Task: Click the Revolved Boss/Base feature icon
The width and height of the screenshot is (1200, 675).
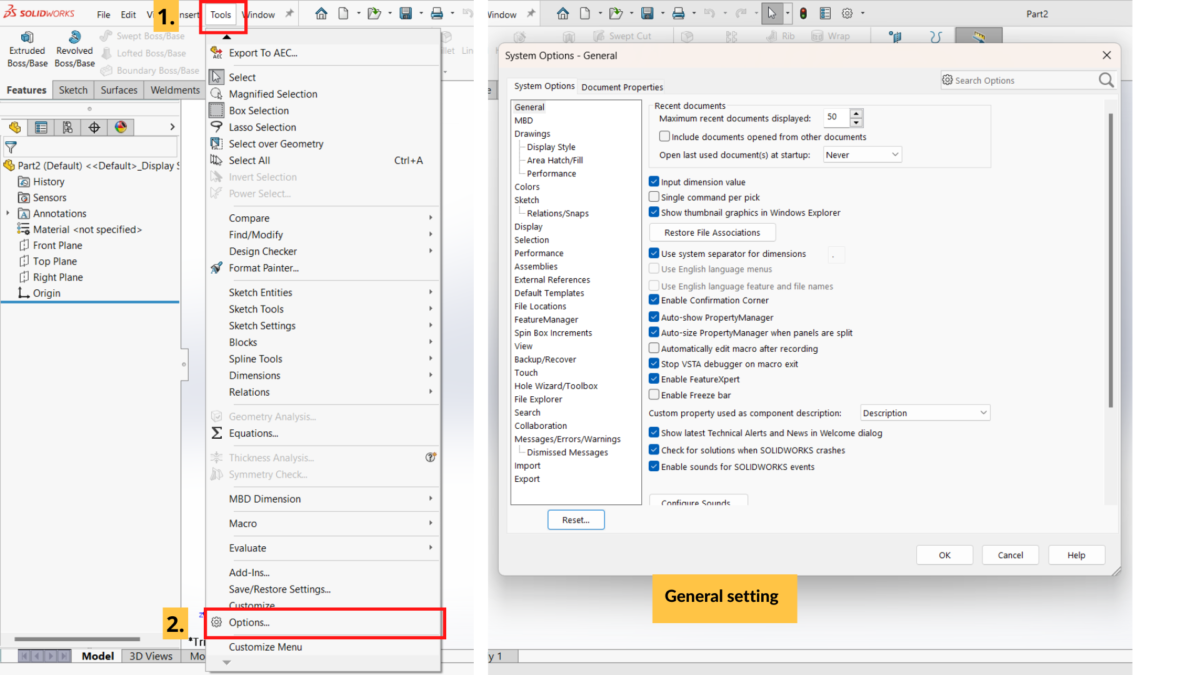Action: pos(74,37)
